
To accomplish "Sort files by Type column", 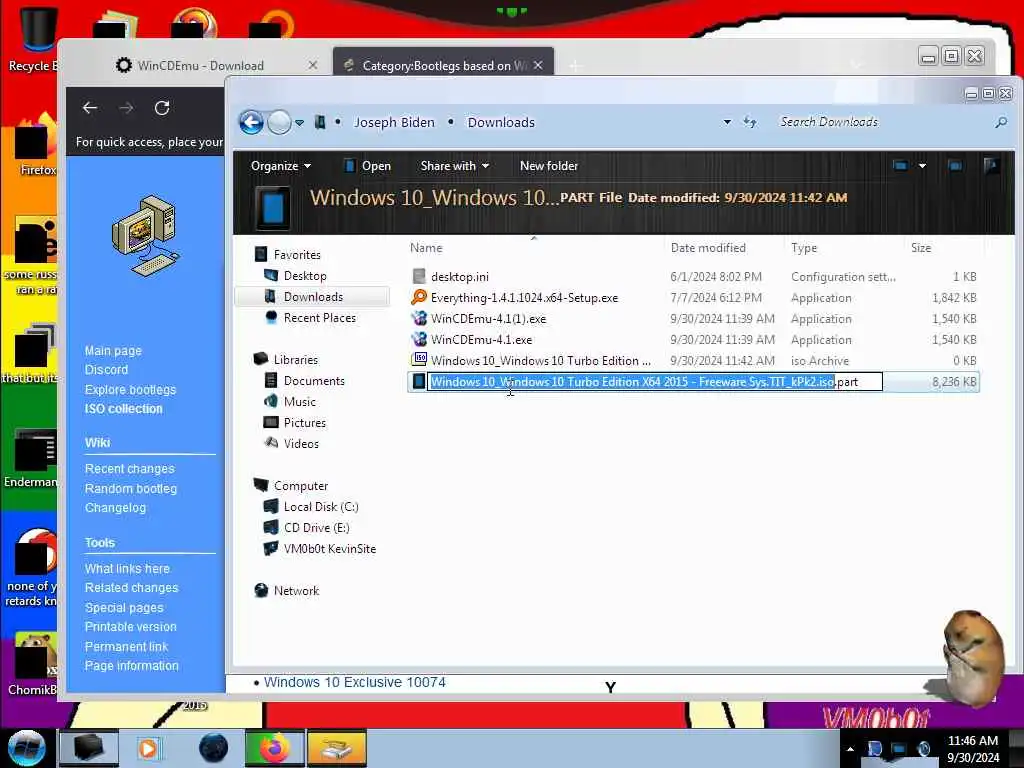I will coord(804,248).
